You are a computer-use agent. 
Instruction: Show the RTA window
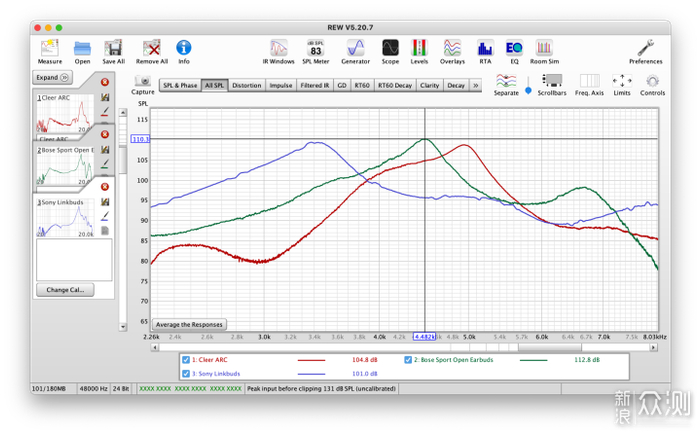tap(485, 47)
